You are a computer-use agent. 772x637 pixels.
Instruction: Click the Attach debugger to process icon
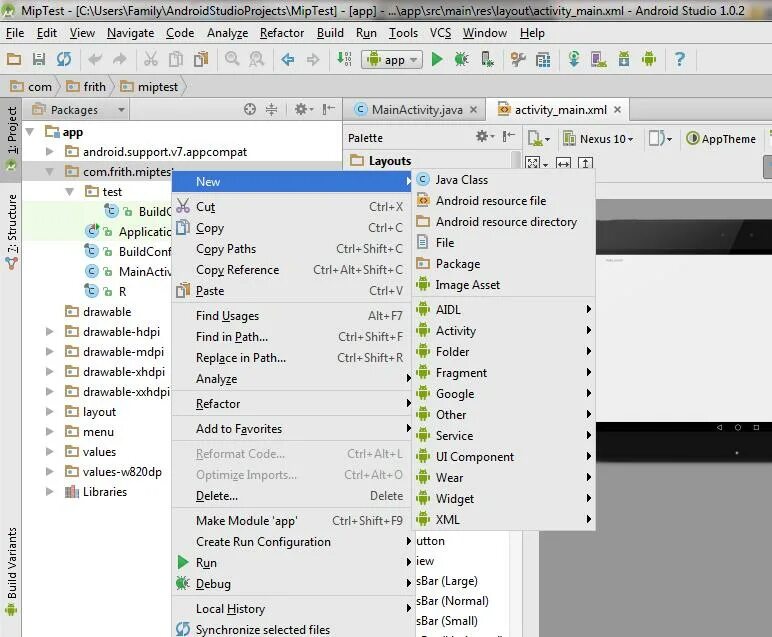(487, 60)
